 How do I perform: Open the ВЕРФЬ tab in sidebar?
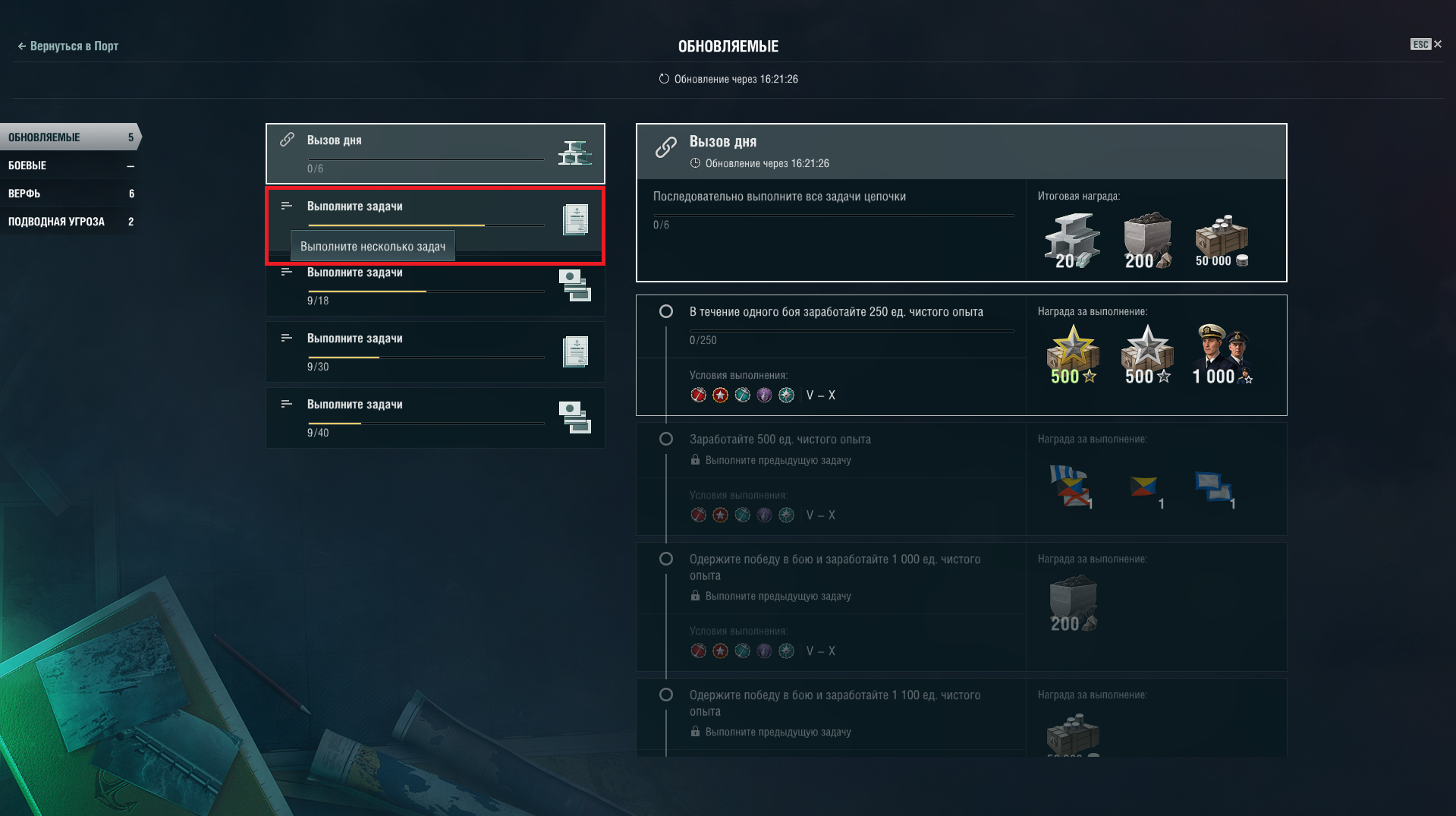71,194
